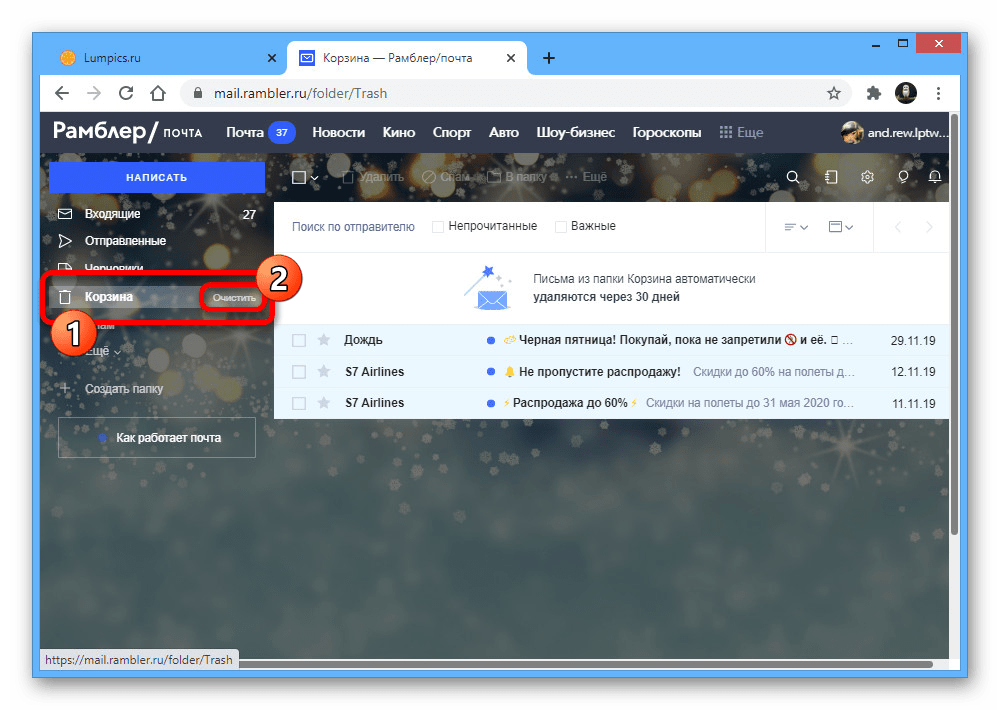Reload the page
This screenshot has width=1000, height=710.
pos(126,93)
